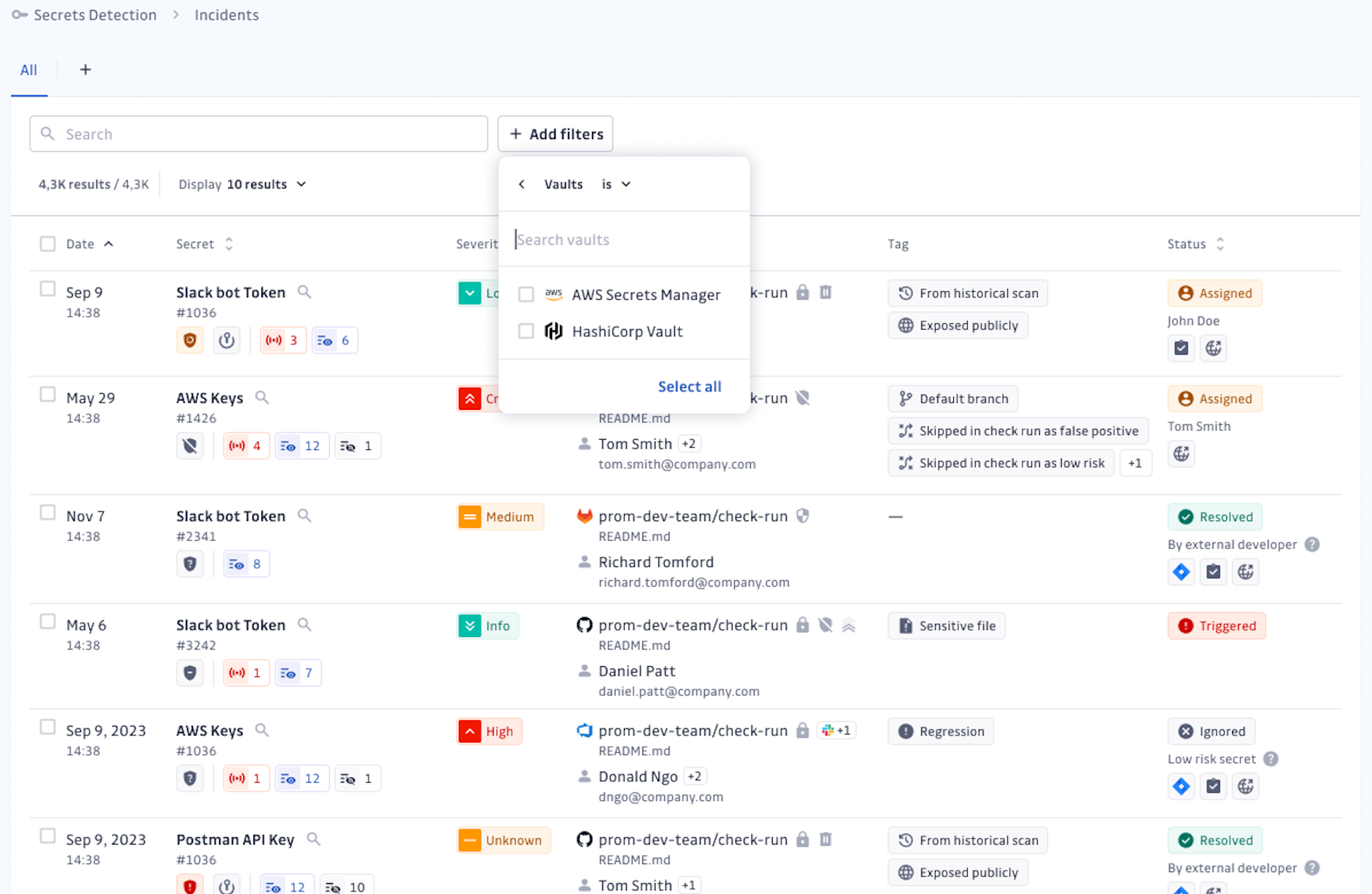Screen dimensions: 1372x894
Task: Sort by the Date column
Action: coord(90,244)
